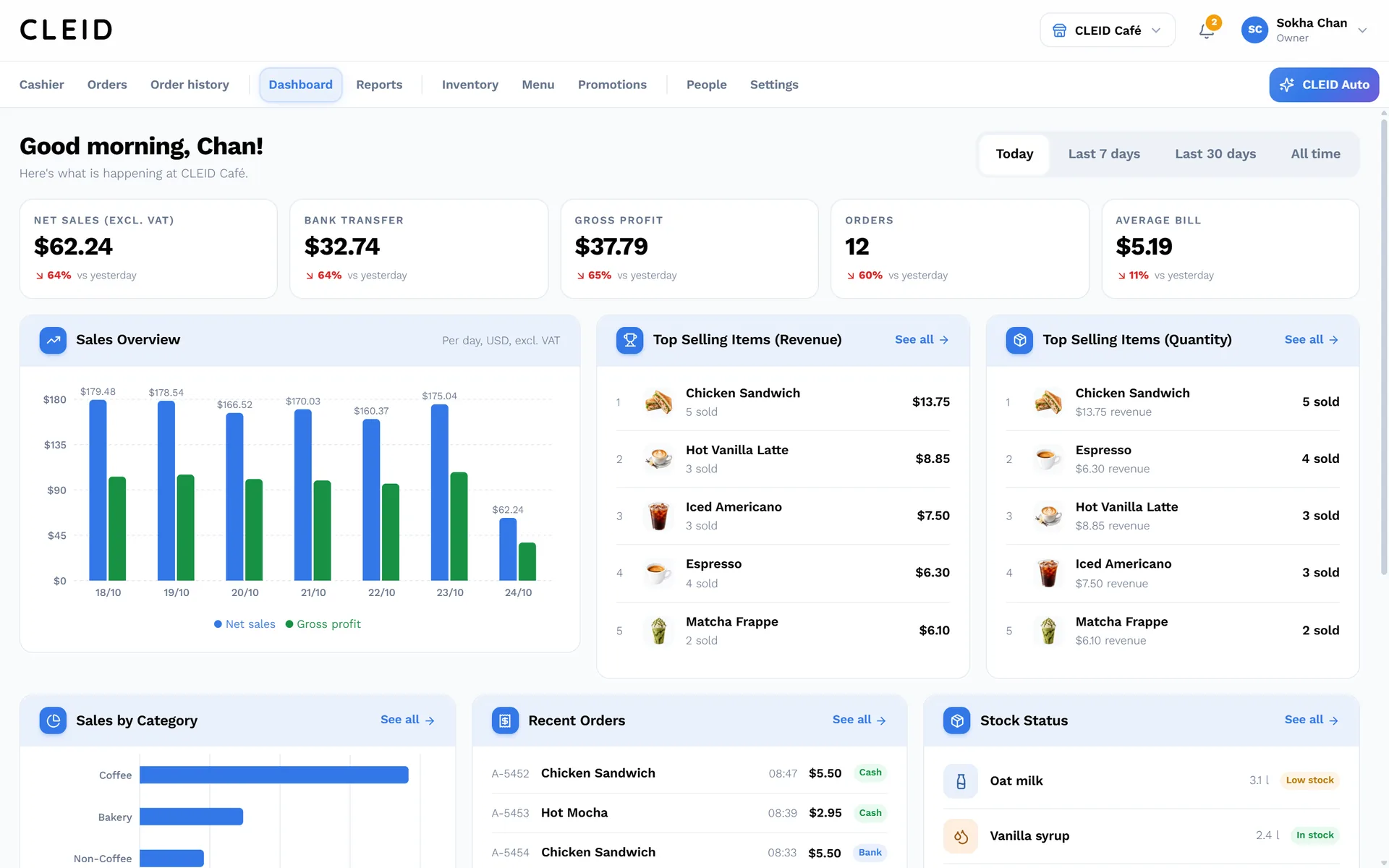See all Sales by Category
The image size is (1389, 868).
click(x=407, y=720)
